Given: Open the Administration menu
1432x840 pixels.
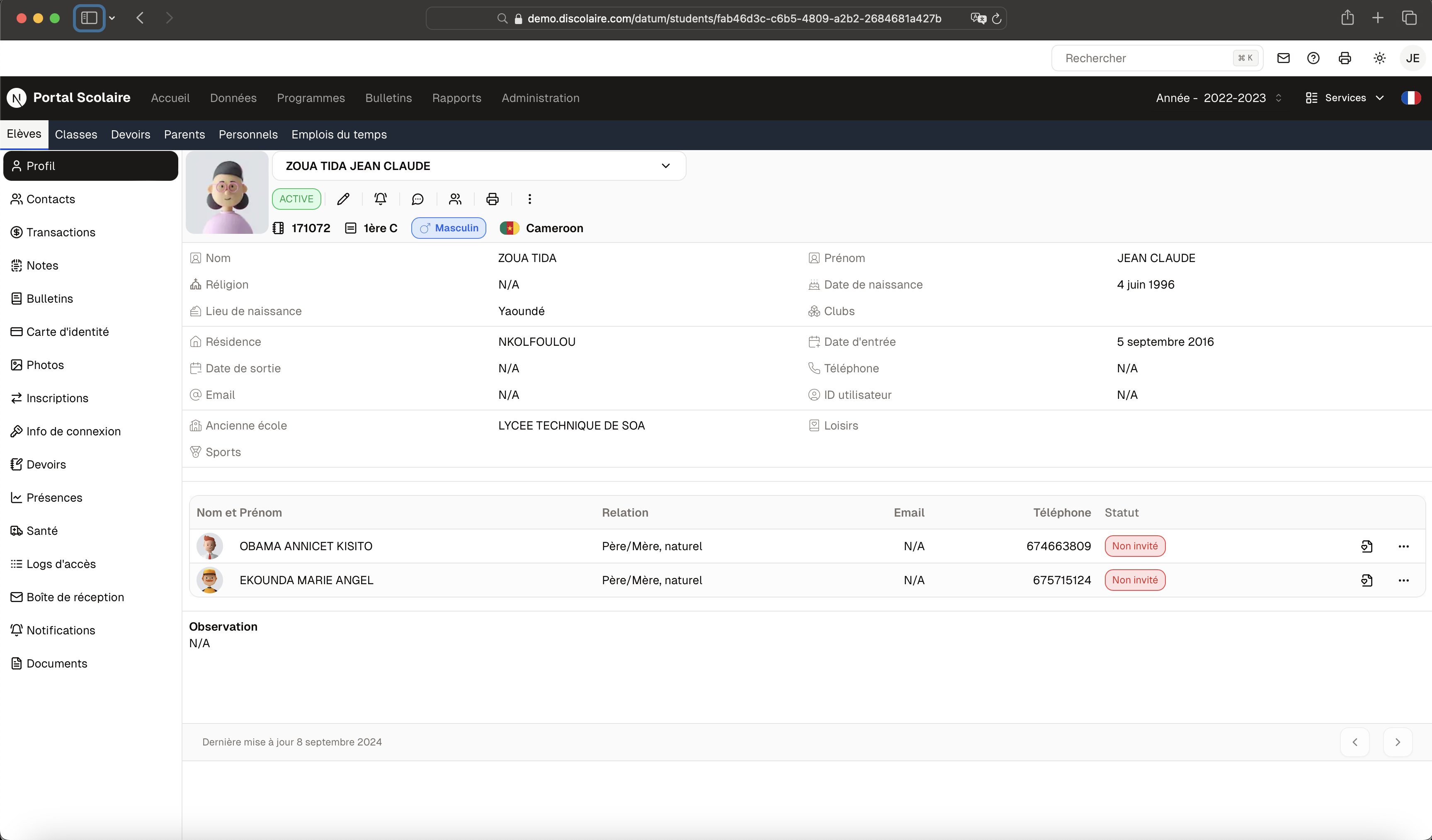Looking at the screenshot, I should [x=540, y=98].
